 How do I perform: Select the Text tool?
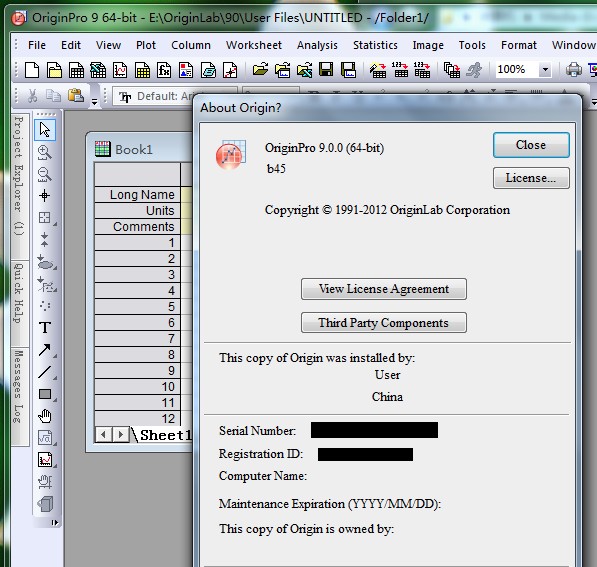pyautogui.click(x=45, y=327)
